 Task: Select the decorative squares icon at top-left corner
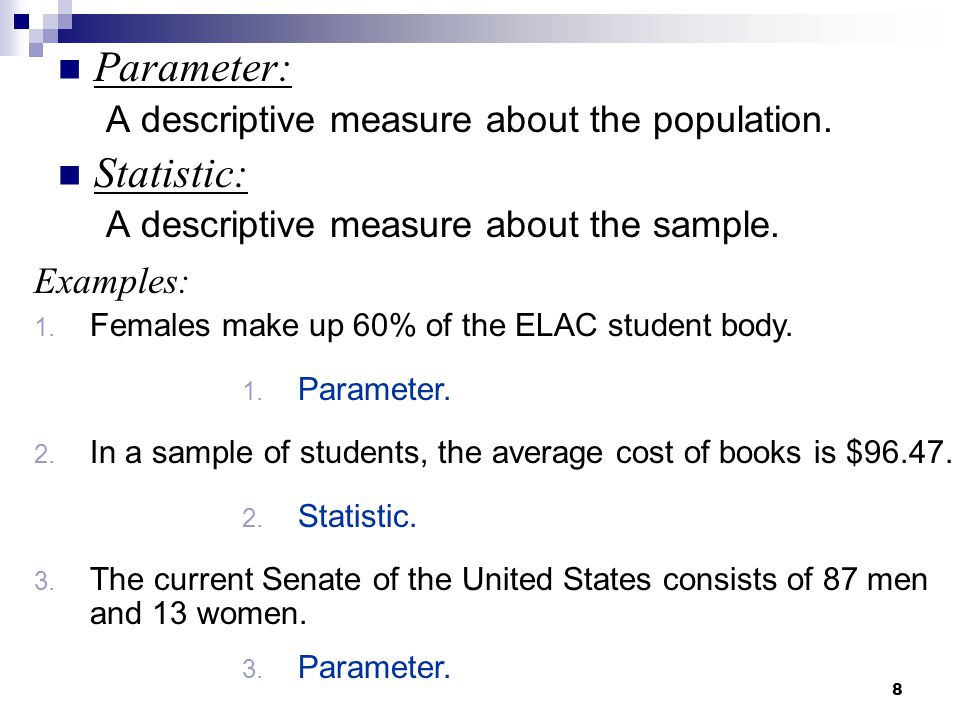[x=36, y=28]
